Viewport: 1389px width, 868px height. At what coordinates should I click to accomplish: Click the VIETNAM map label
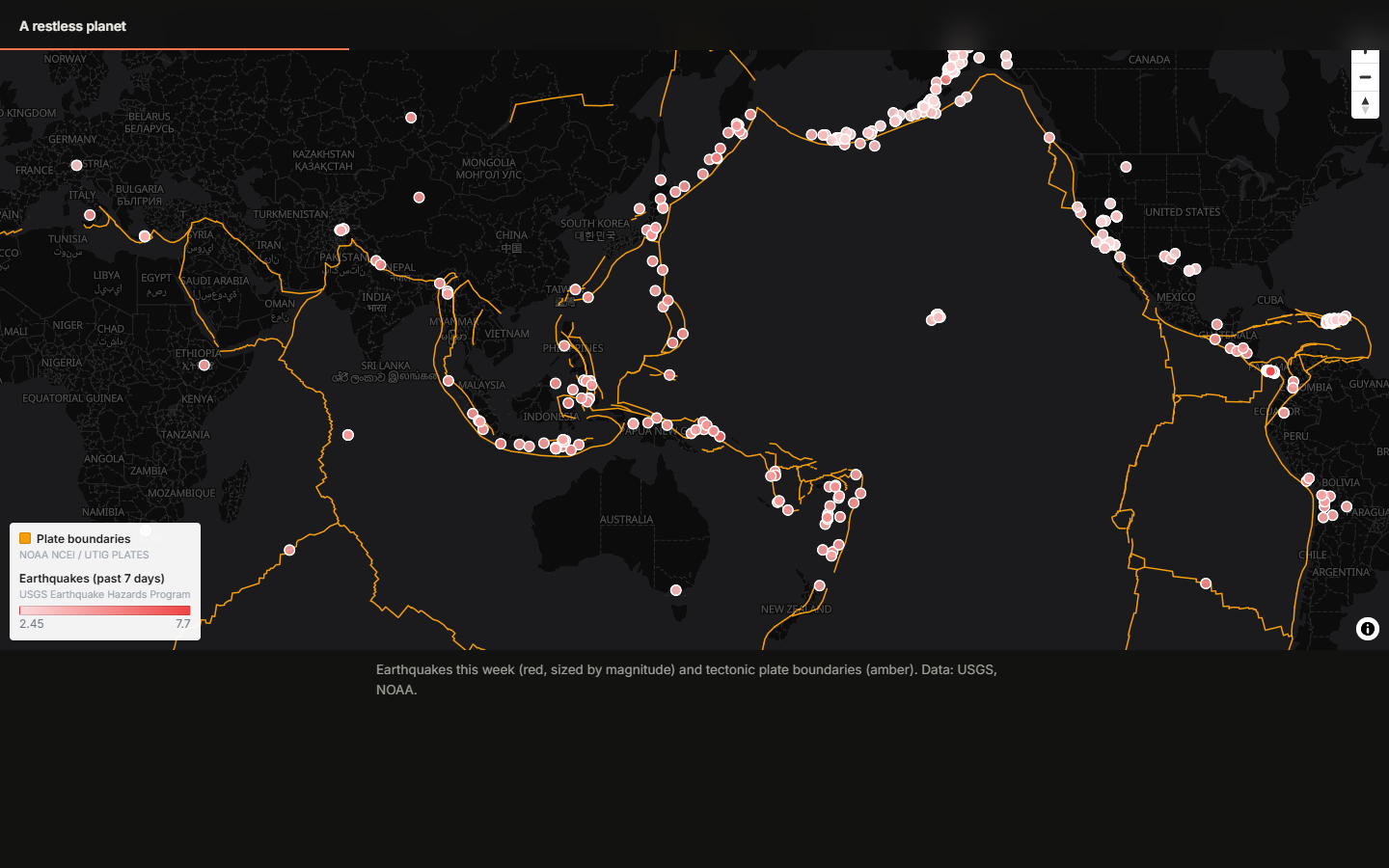(x=507, y=334)
